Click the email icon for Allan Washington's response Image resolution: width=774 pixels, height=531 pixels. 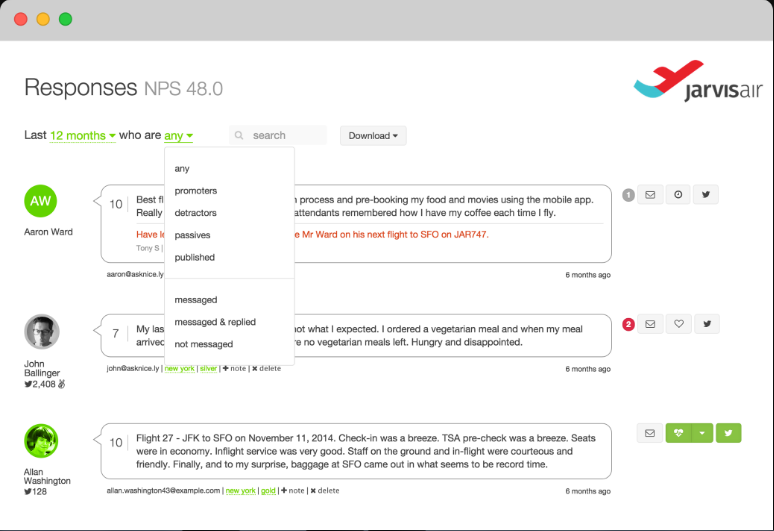[650, 433]
